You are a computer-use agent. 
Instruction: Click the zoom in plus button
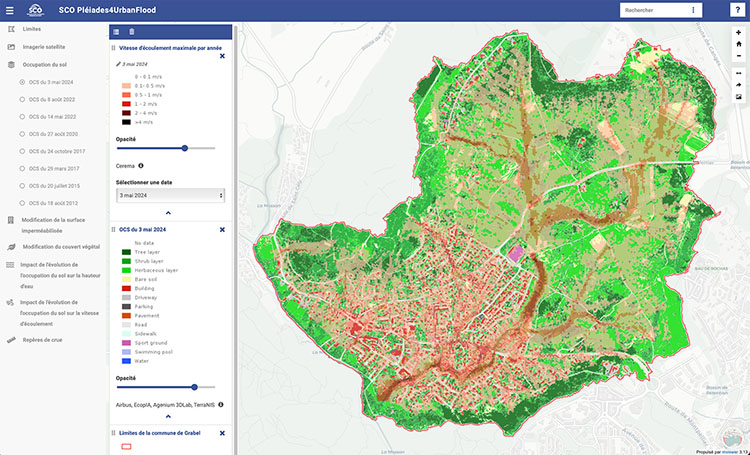(x=738, y=32)
